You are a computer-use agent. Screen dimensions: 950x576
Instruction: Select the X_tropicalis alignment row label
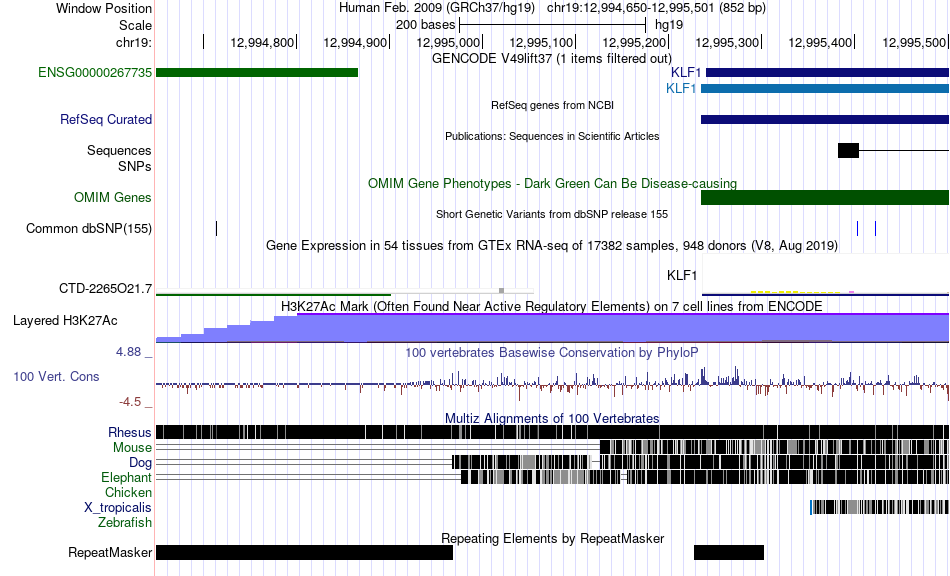pos(118,508)
